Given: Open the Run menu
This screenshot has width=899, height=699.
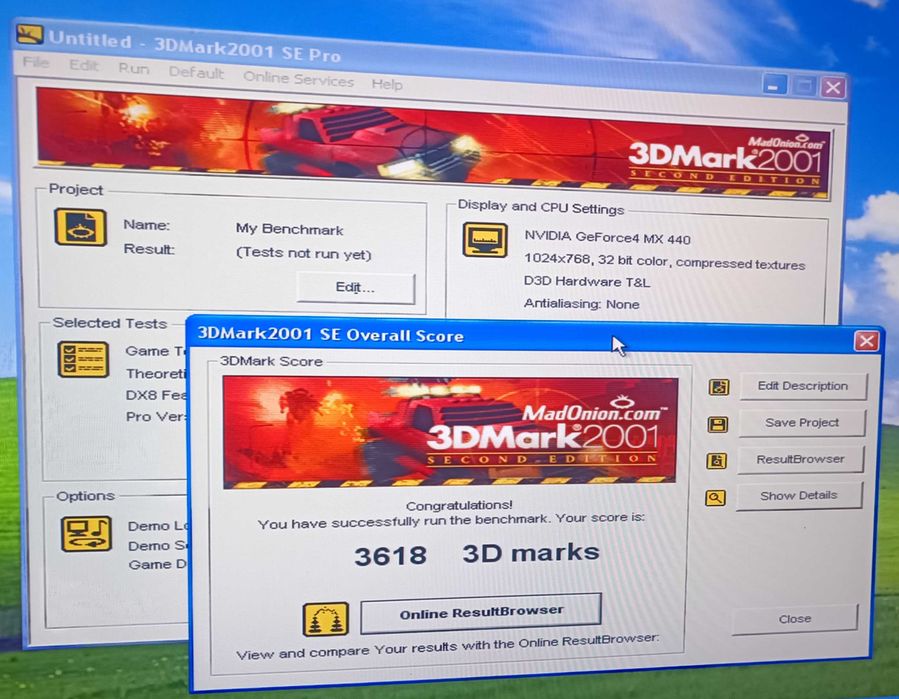Looking at the screenshot, I should tap(134, 69).
